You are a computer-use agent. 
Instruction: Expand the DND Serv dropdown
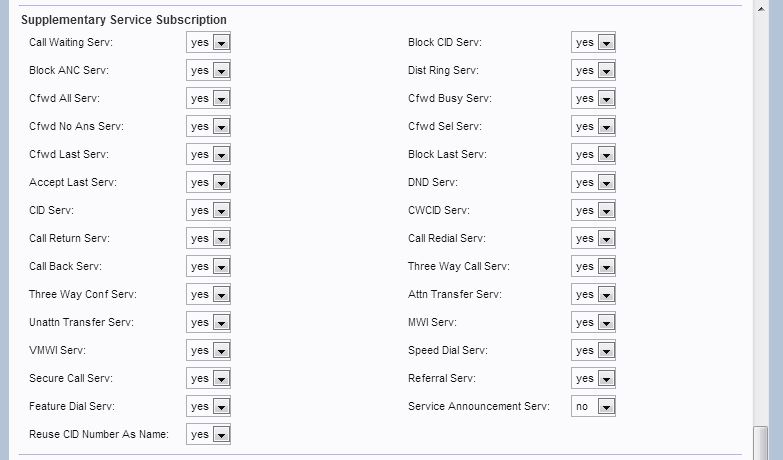click(x=593, y=183)
